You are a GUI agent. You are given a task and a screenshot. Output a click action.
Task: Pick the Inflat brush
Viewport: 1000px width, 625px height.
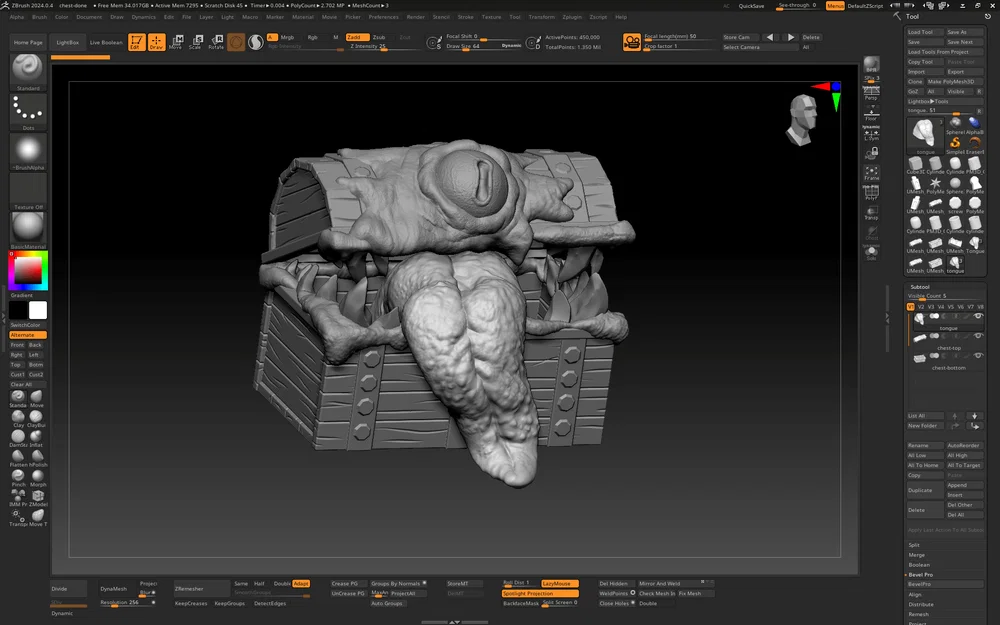click(x=38, y=437)
